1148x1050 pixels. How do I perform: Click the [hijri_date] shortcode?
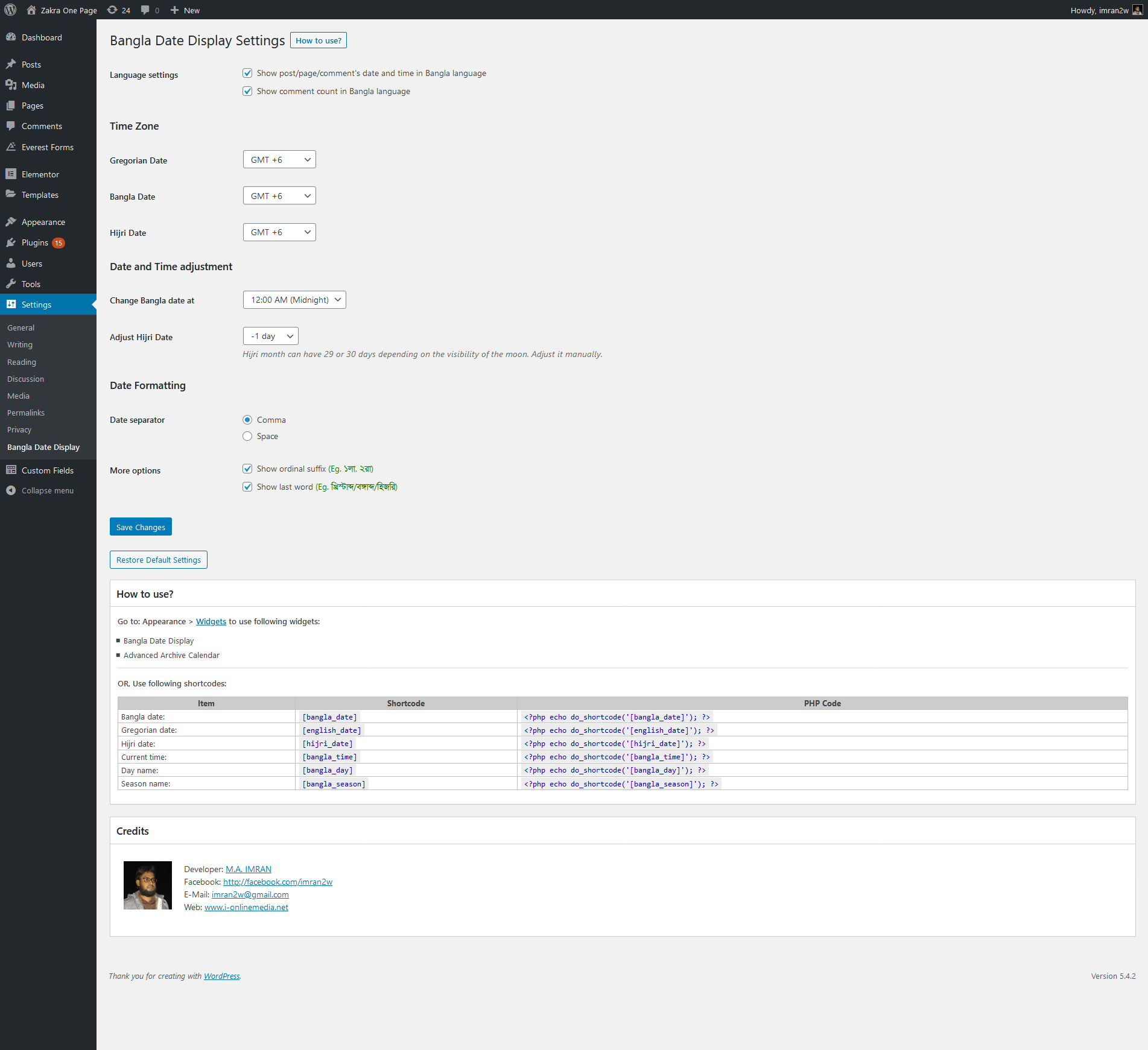click(328, 743)
